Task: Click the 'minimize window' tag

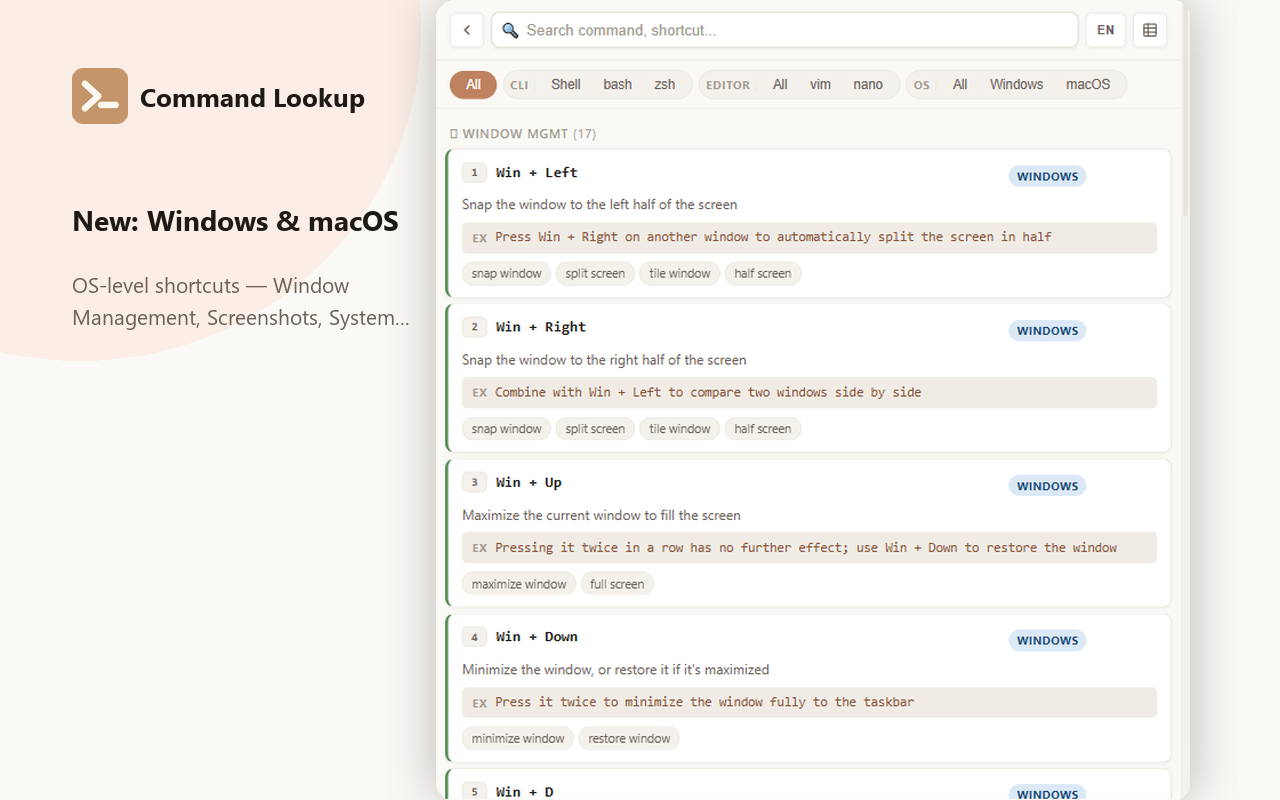Action: 518,739
